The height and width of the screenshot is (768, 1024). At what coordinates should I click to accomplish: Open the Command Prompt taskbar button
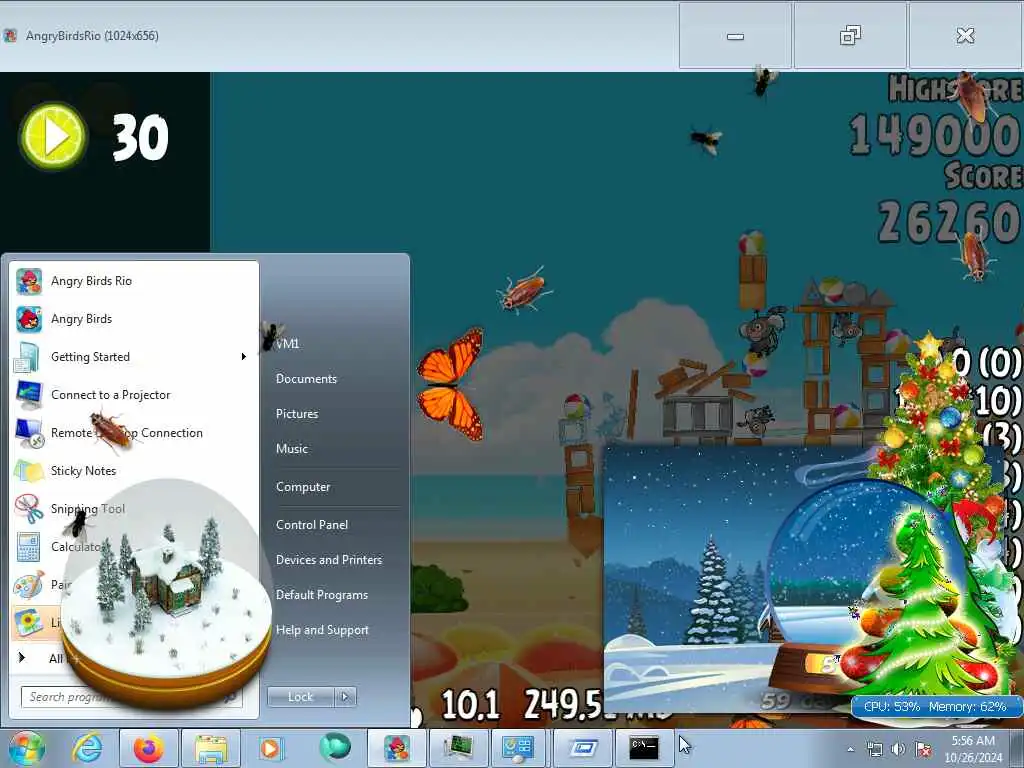pos(644,748)
